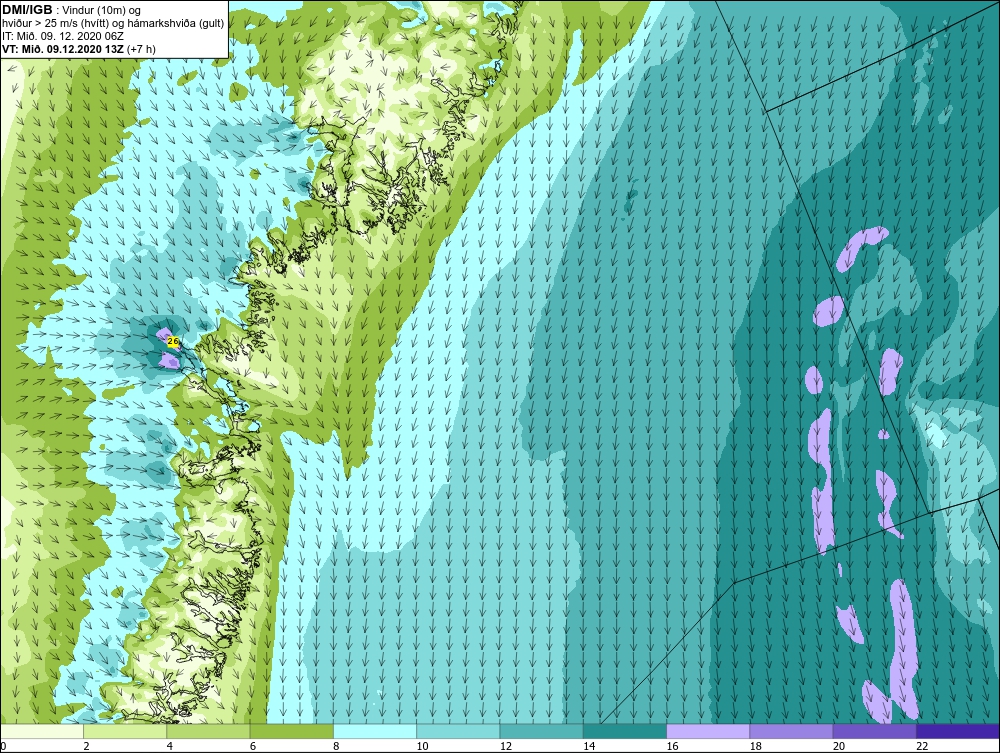
Task: Select the 4-6 m/s green legend swatch
Action: point(209,731)
